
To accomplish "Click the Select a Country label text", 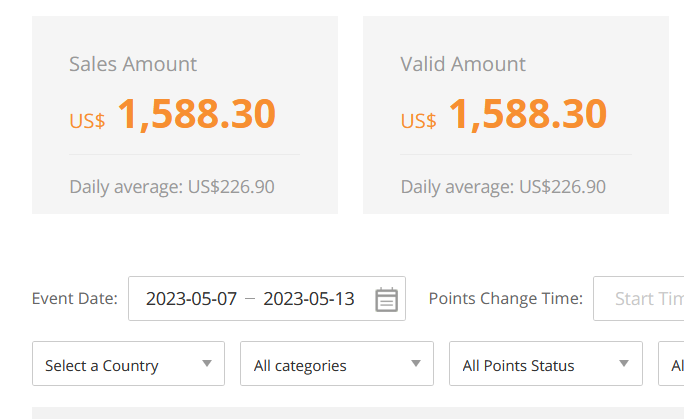I will click(x=102, y=366).
